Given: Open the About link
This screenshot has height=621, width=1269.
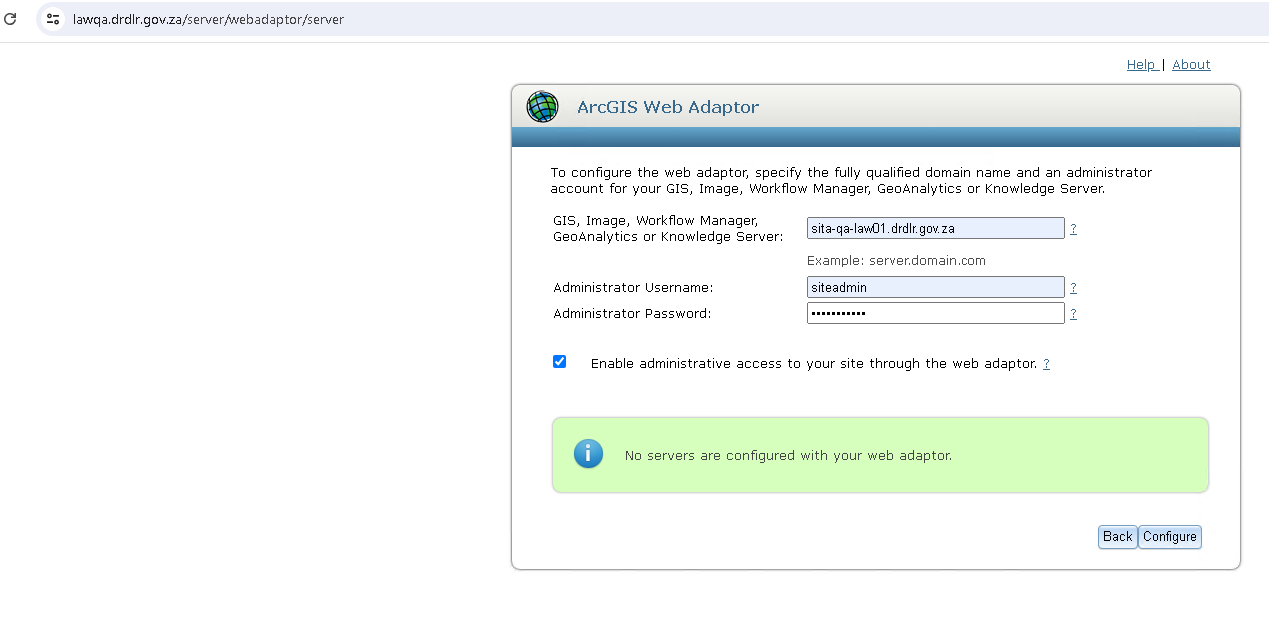Looking at the screenshot, I should tap(1191, 64).
